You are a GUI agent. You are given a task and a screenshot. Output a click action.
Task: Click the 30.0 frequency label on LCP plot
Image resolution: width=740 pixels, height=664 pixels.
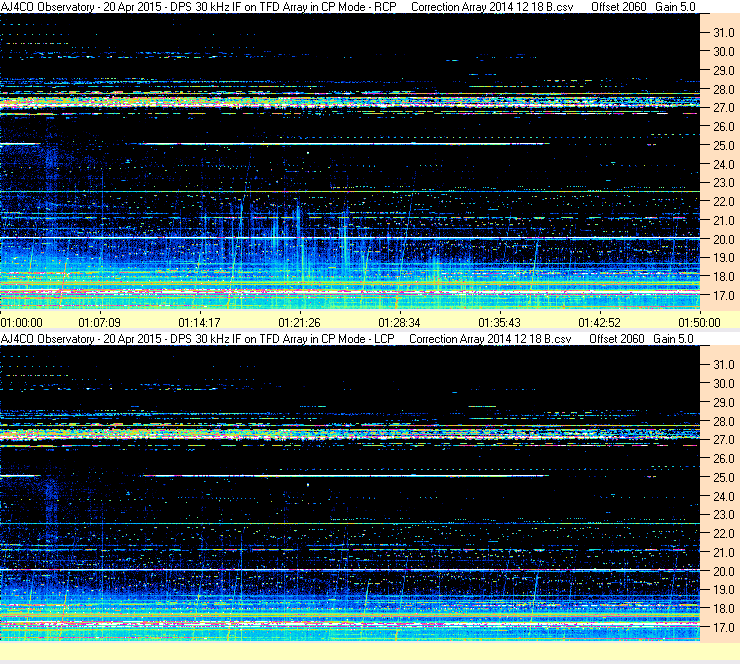pyautogui.click(x=724, y=384)
